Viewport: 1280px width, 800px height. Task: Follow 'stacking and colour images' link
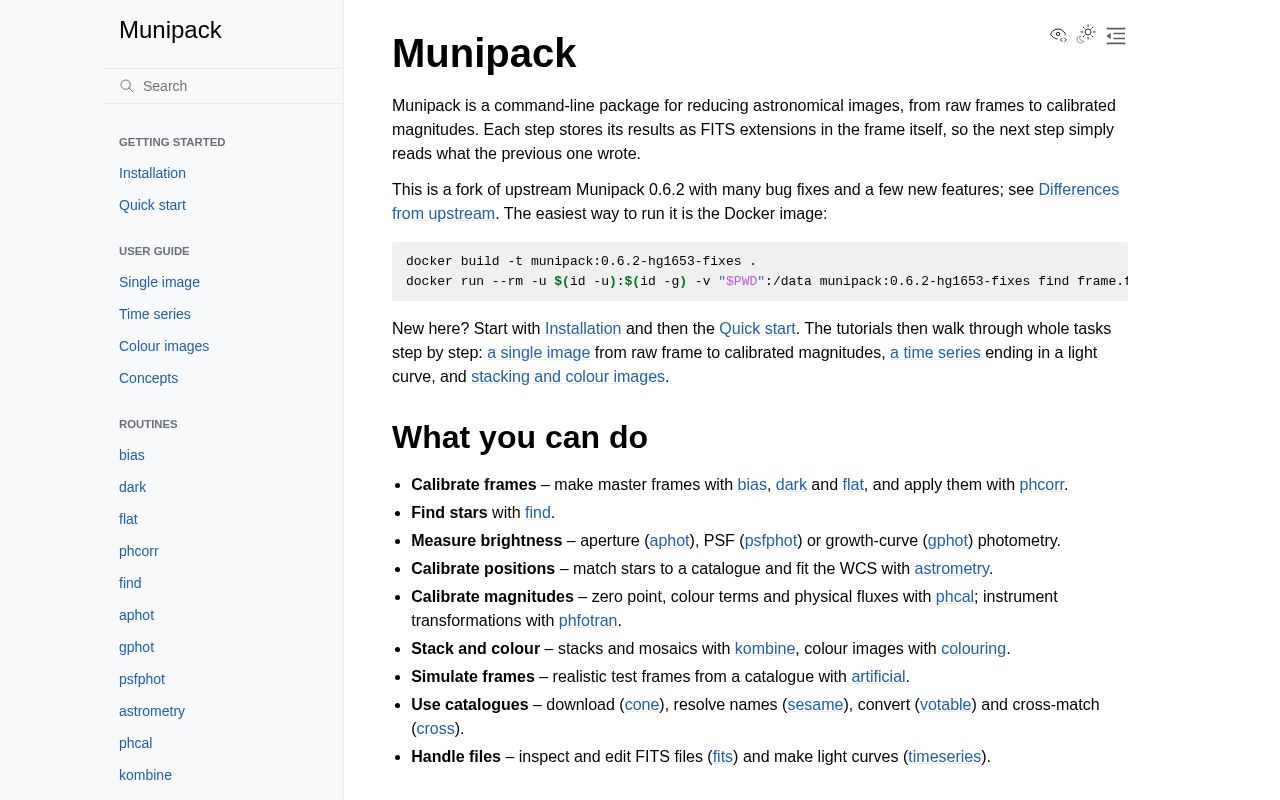tap(568, 377)
